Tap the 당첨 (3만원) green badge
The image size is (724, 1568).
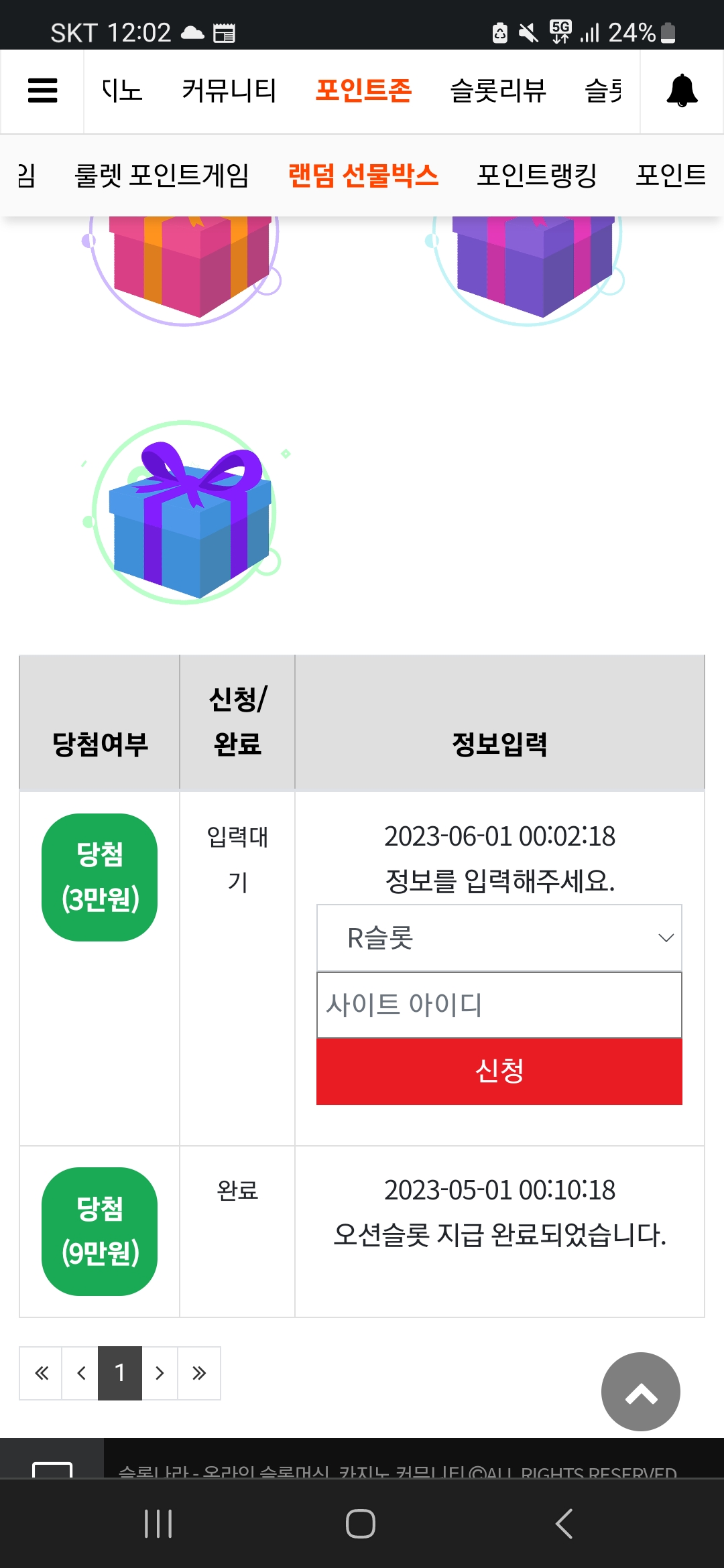(x=100, y=877)
